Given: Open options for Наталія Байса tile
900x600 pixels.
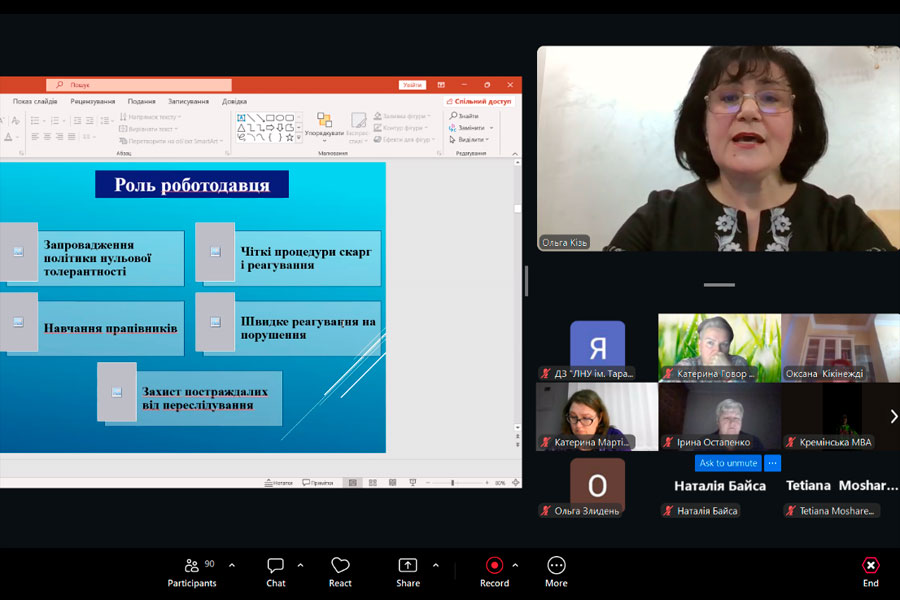Looking at the screenshot, I should pyautogui.click(x=773, y=463).
